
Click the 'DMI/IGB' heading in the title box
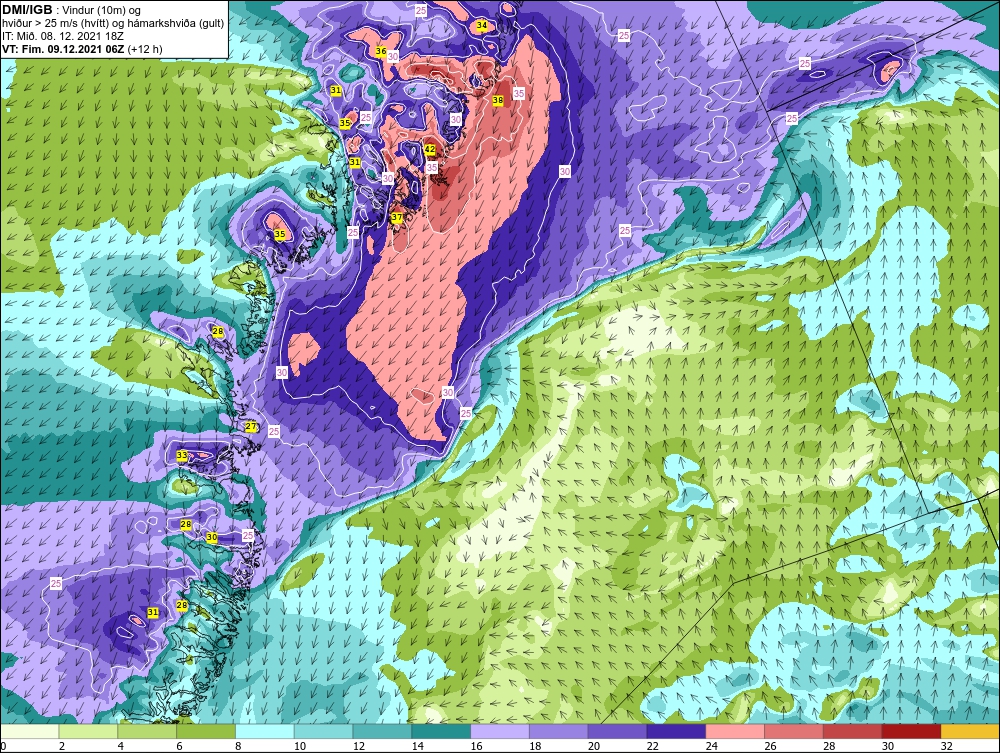coord(27,10)
